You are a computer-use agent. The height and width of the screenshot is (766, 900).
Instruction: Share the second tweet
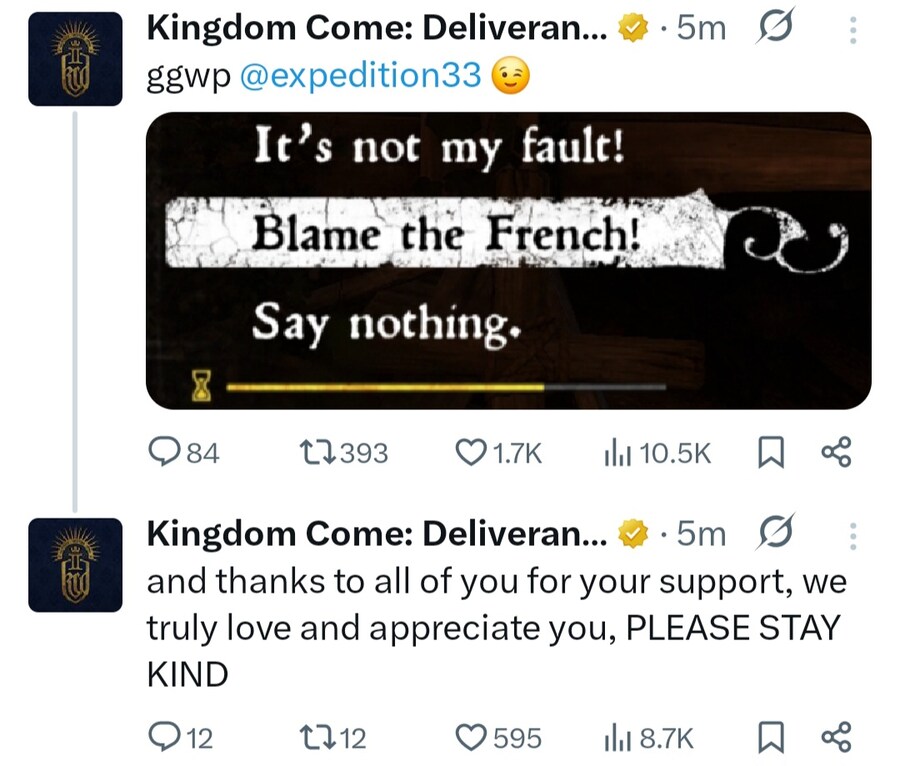(x=835, y=738)
